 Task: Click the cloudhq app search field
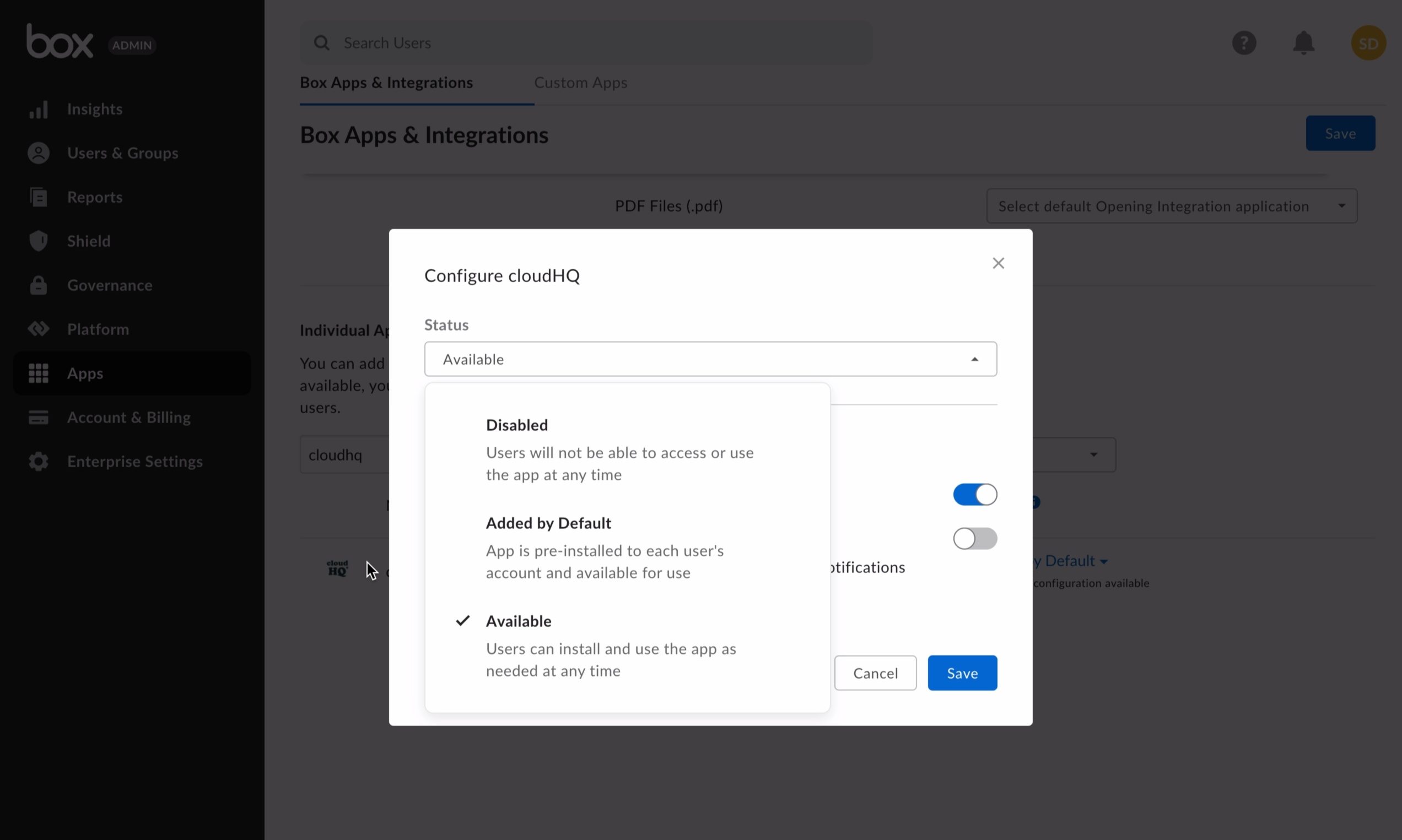pyautogui.click(x=344, y=454)
